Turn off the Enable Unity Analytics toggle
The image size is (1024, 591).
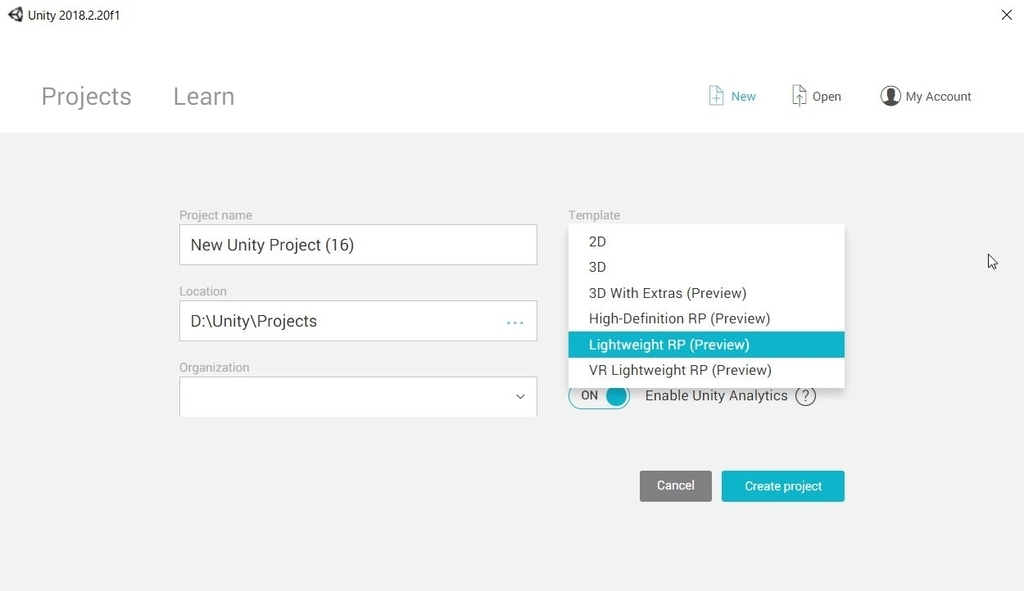coord(599,396)
